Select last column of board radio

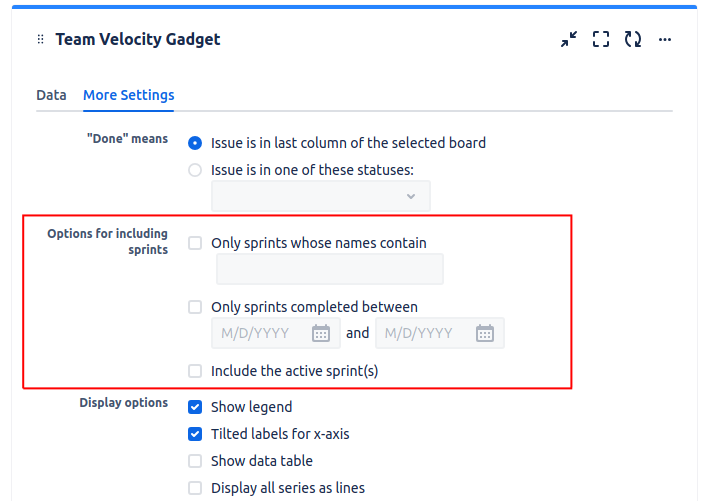point(195,143)
